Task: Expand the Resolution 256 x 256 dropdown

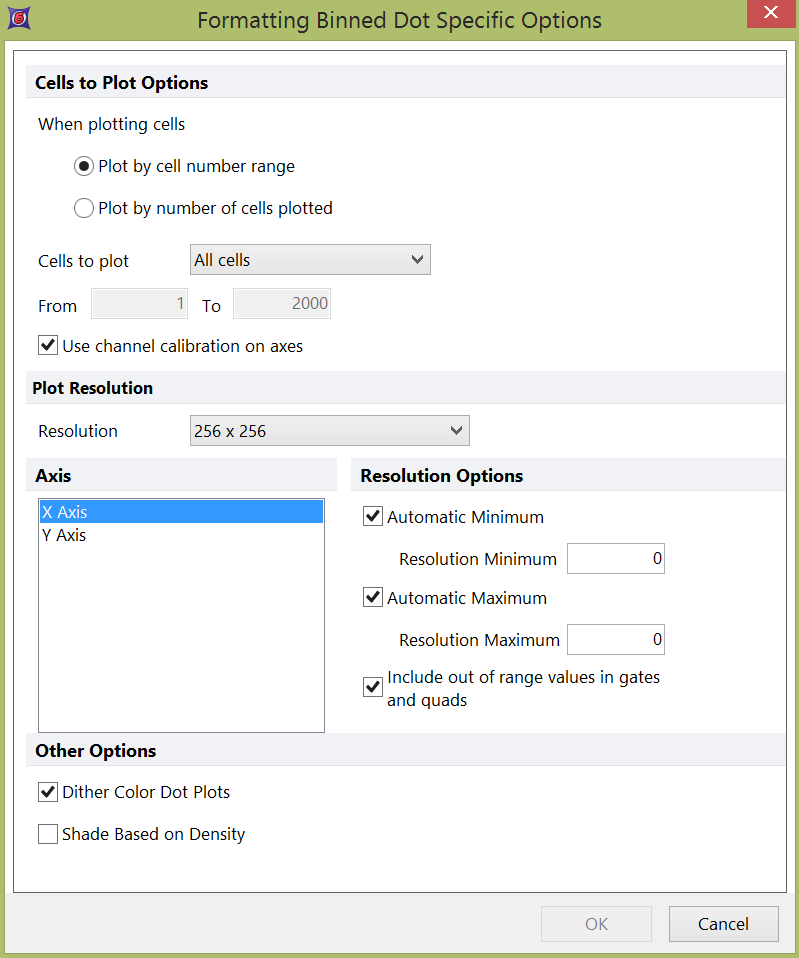Action: 329,431
